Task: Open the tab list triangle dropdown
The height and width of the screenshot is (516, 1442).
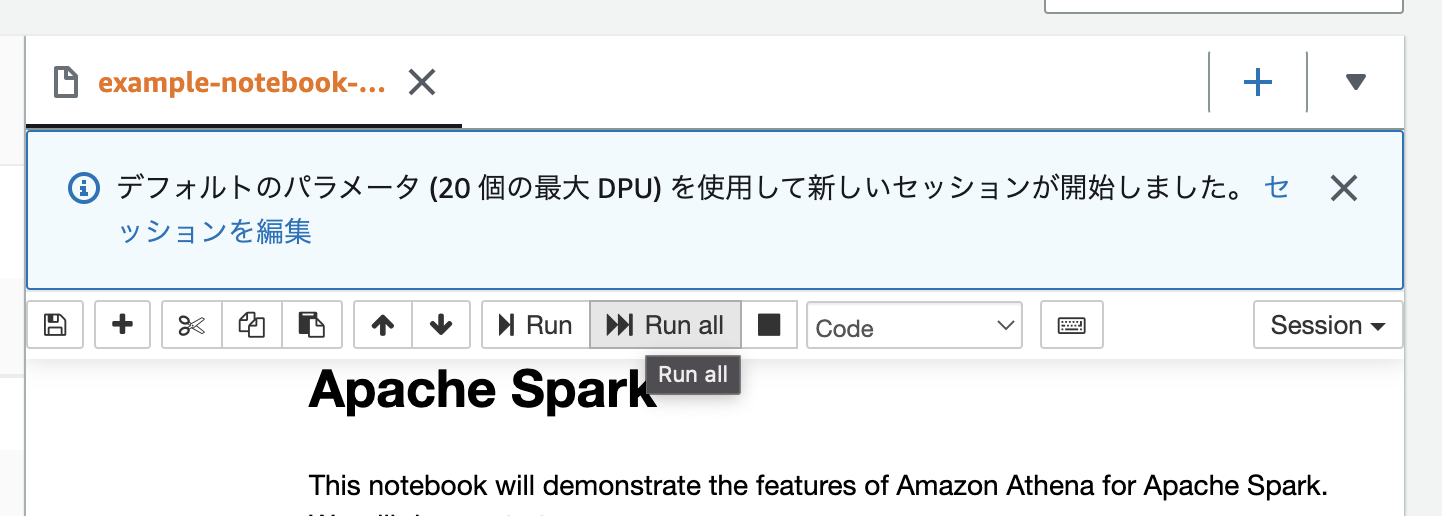Action: point(1355,83)
